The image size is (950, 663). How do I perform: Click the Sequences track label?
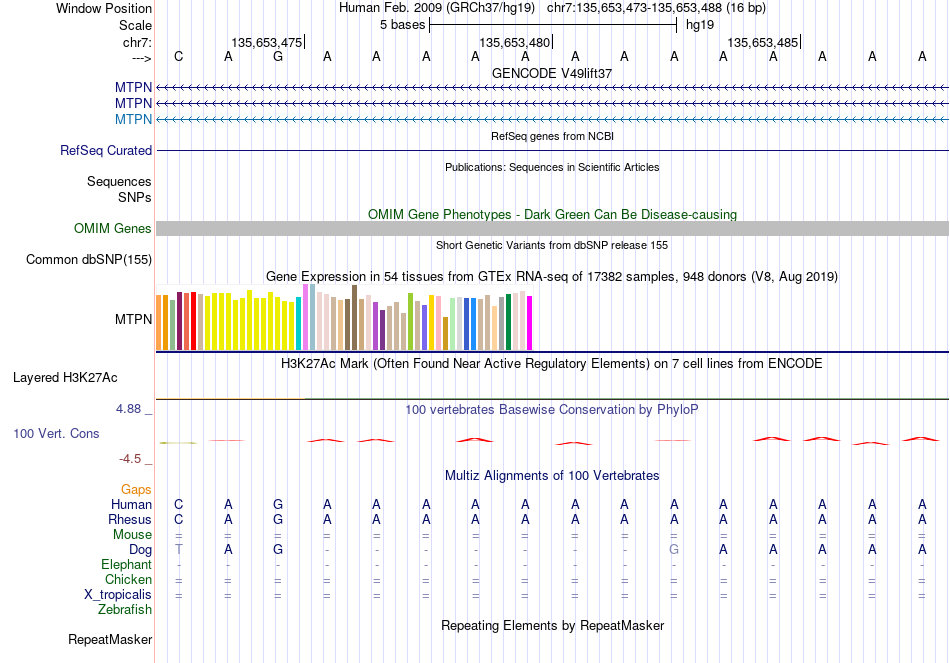click(x=119, y=181)
